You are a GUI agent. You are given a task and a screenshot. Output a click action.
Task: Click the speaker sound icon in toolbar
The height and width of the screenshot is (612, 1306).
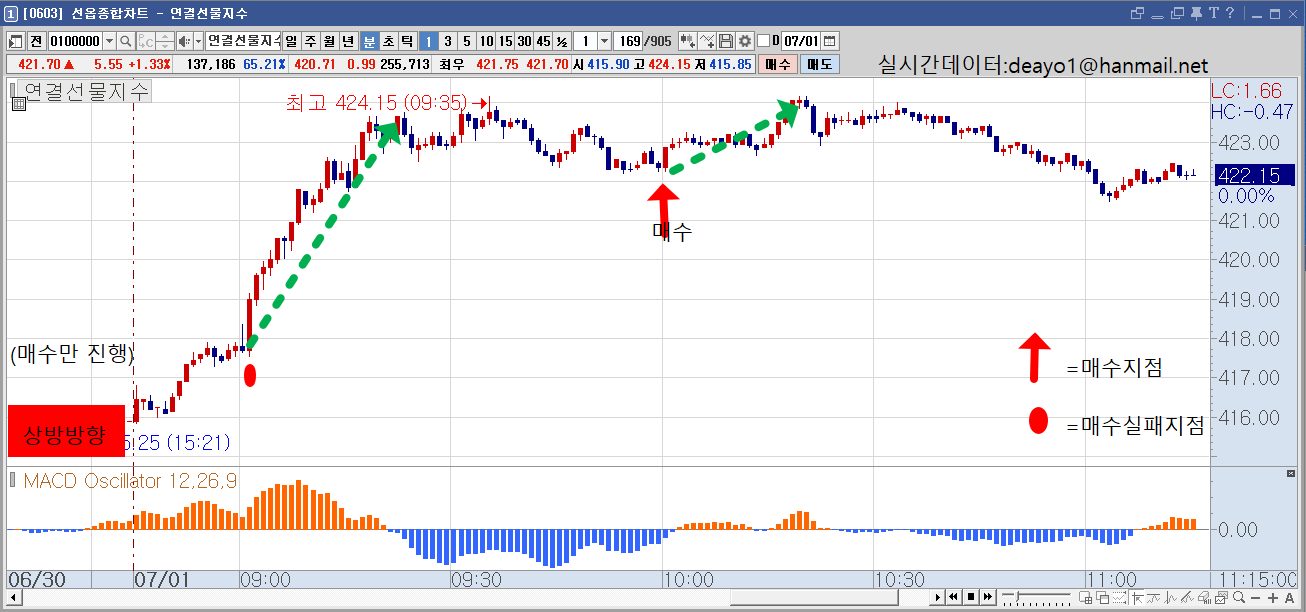(x=183, y=41)
